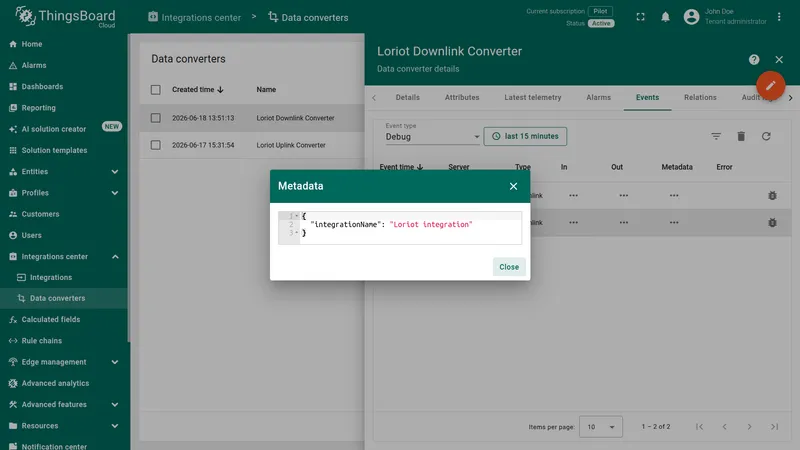Open the top-right three-dot menu
Image resolution: width=800 pixels, height=450 pixels.
click(x=779, y=17)
